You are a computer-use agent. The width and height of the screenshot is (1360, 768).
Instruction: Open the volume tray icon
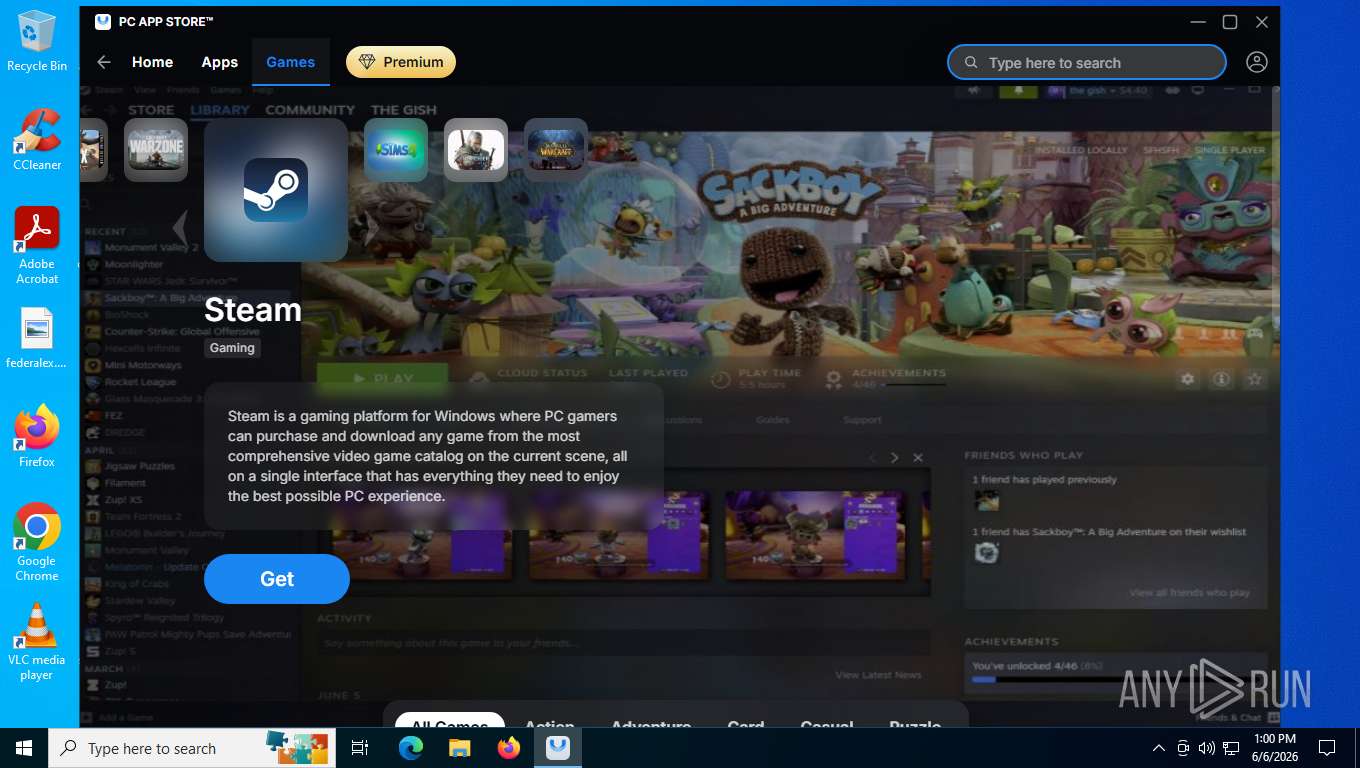click(x=1207, y=748)
